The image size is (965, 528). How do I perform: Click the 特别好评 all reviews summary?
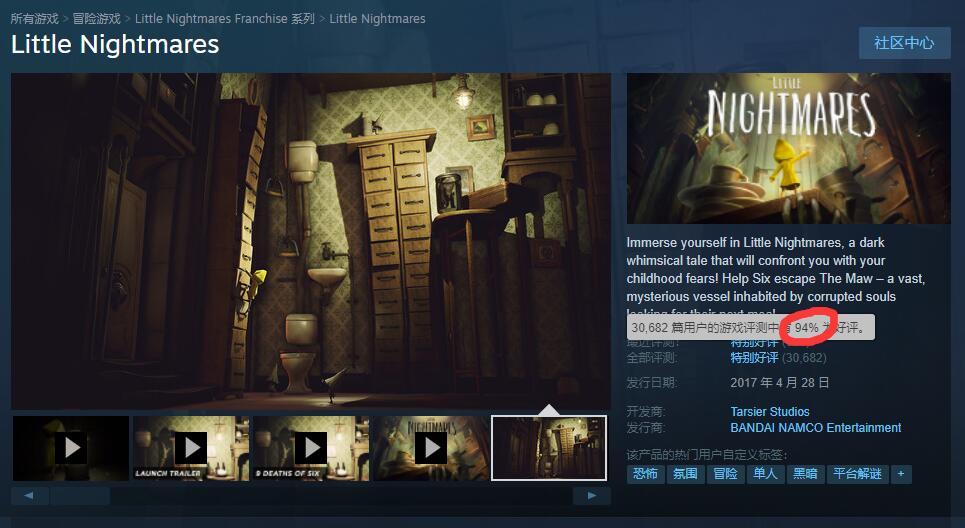coord(755,358)
